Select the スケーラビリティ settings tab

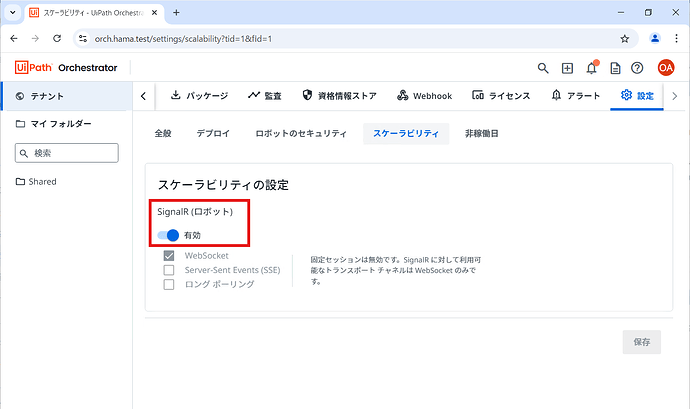pyautogui.click(x=406, y=133)
